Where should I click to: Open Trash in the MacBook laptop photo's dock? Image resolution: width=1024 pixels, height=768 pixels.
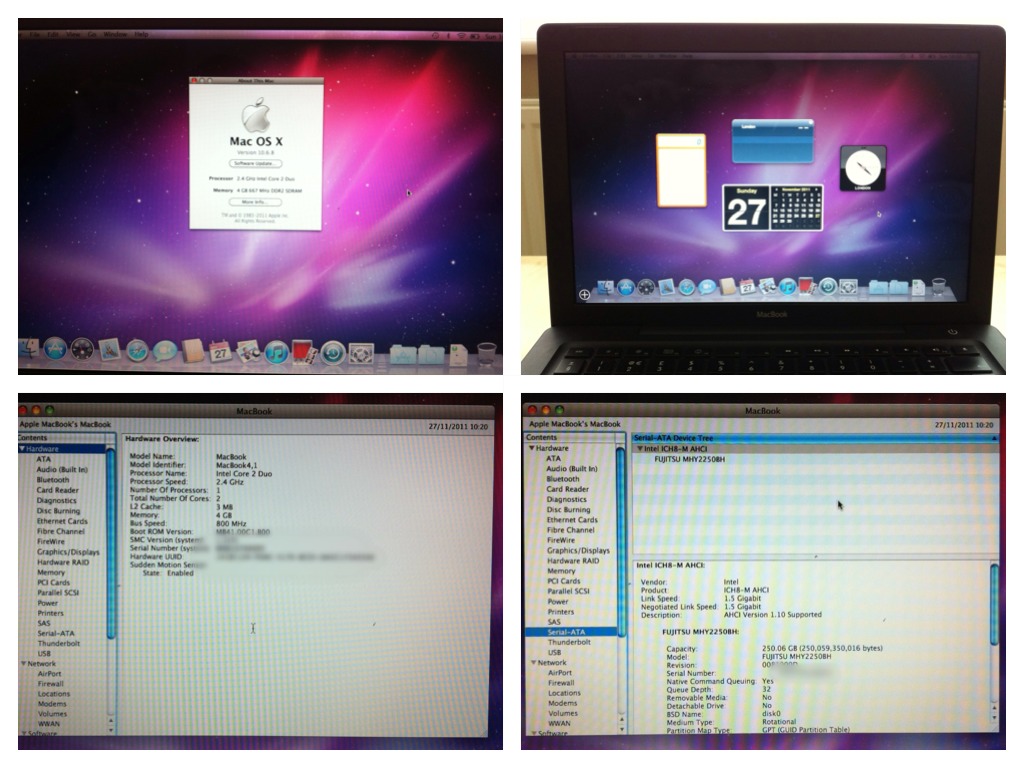point(938,286)
